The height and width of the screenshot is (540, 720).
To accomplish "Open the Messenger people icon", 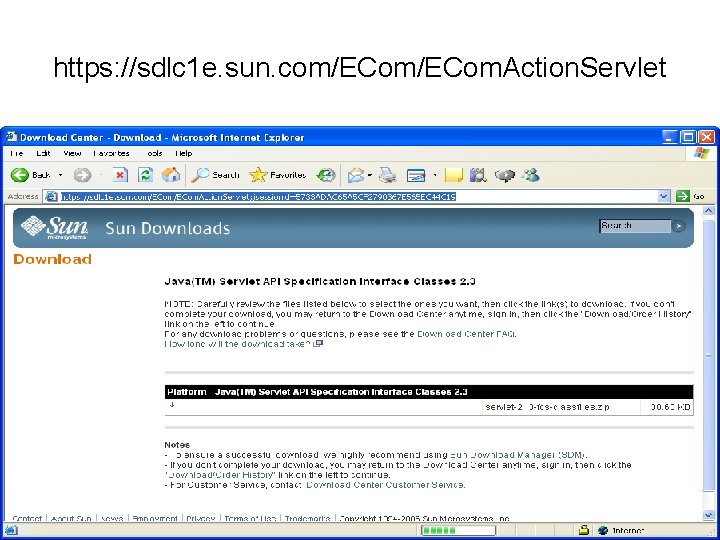I will (x=531, y=175).
